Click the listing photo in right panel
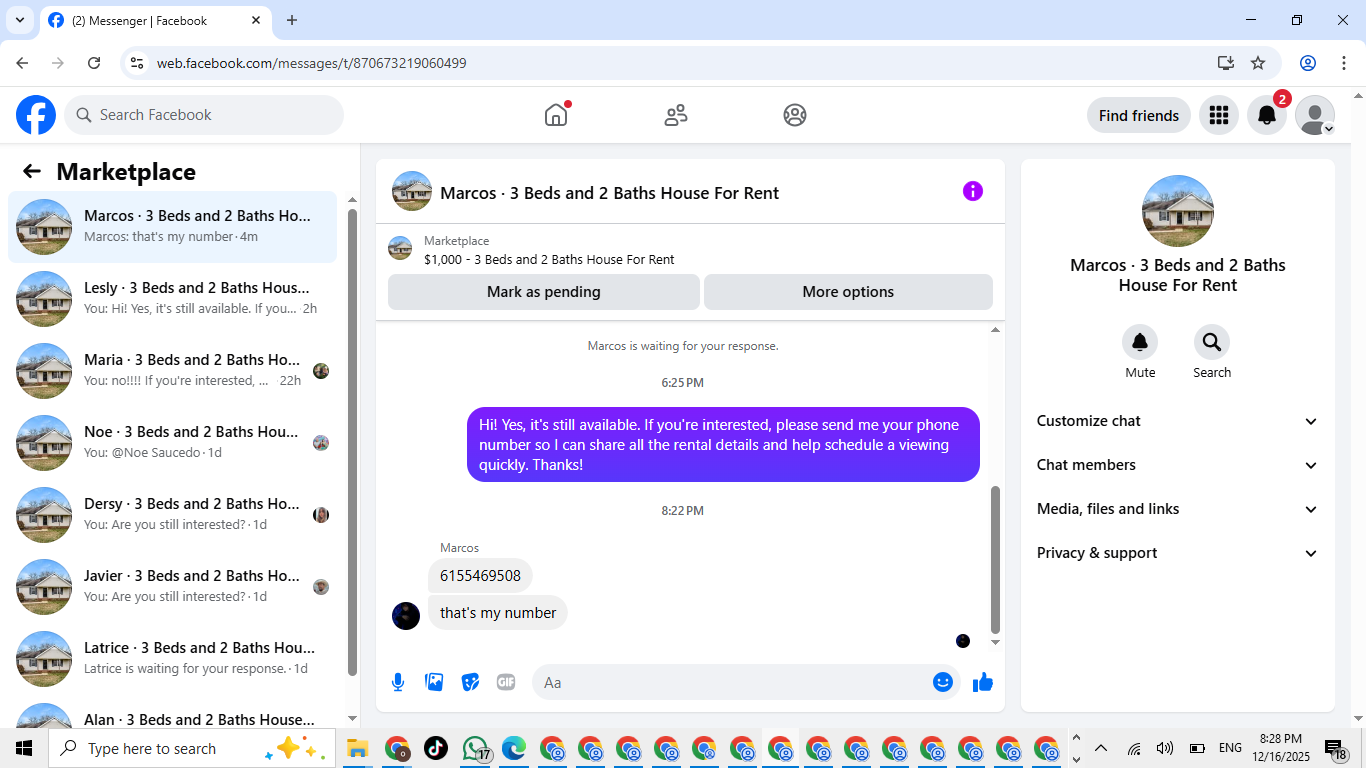This screenshot has width=1366, height=768. (x=1178, y=211)
